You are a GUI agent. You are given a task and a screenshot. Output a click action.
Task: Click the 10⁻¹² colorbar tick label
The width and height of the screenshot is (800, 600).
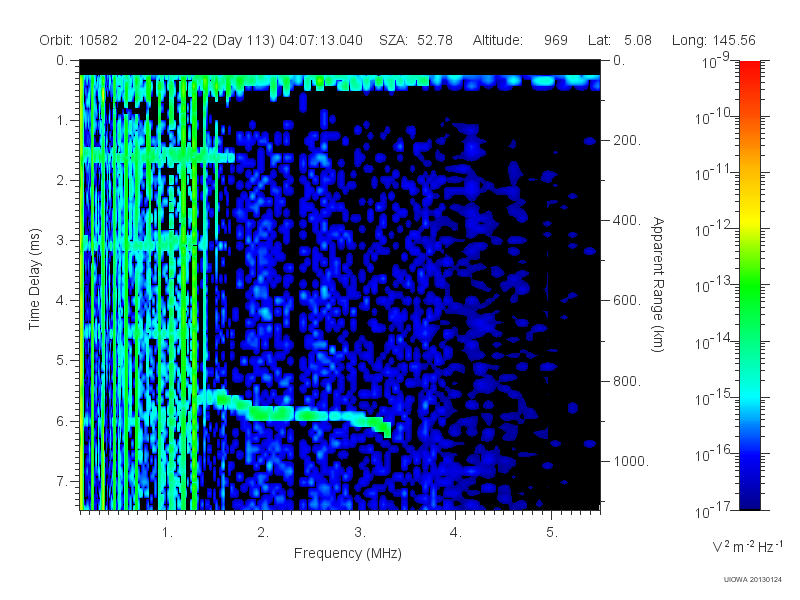point(714,229)
